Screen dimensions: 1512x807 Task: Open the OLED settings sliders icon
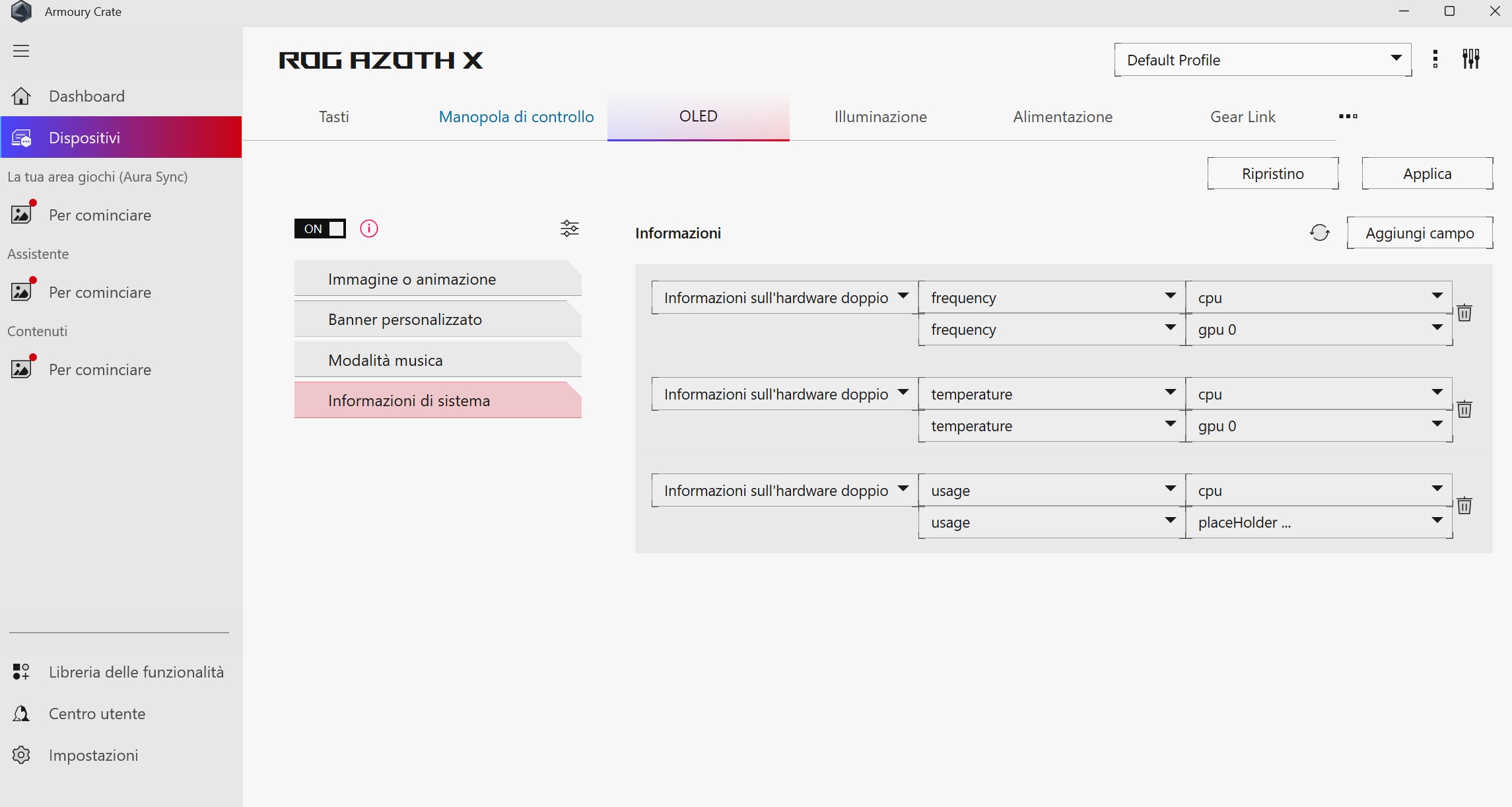point(570,228)
